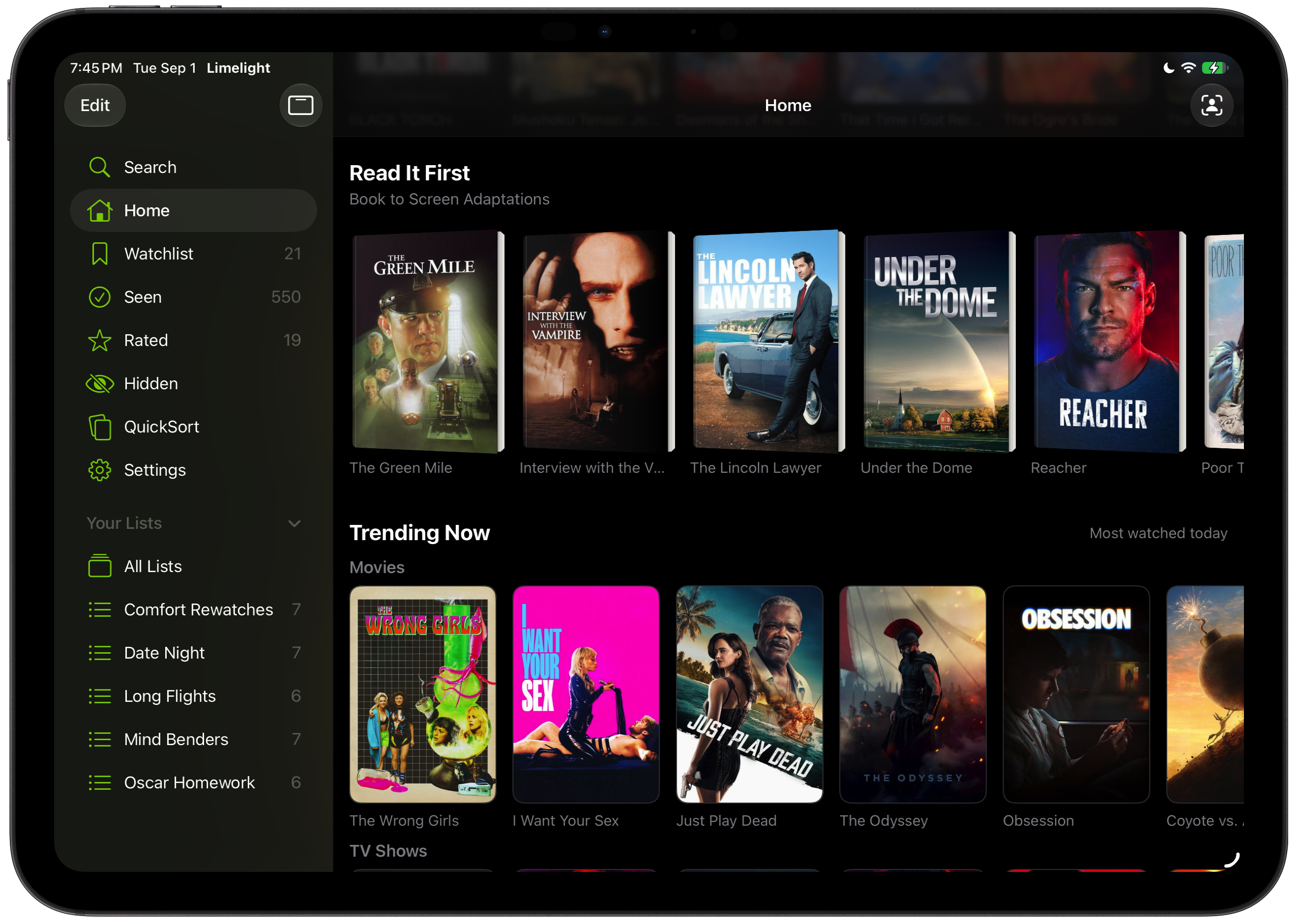Collapse Your Lists section chevron
This screenshot has width=1298, height=924.
point(294,523)
